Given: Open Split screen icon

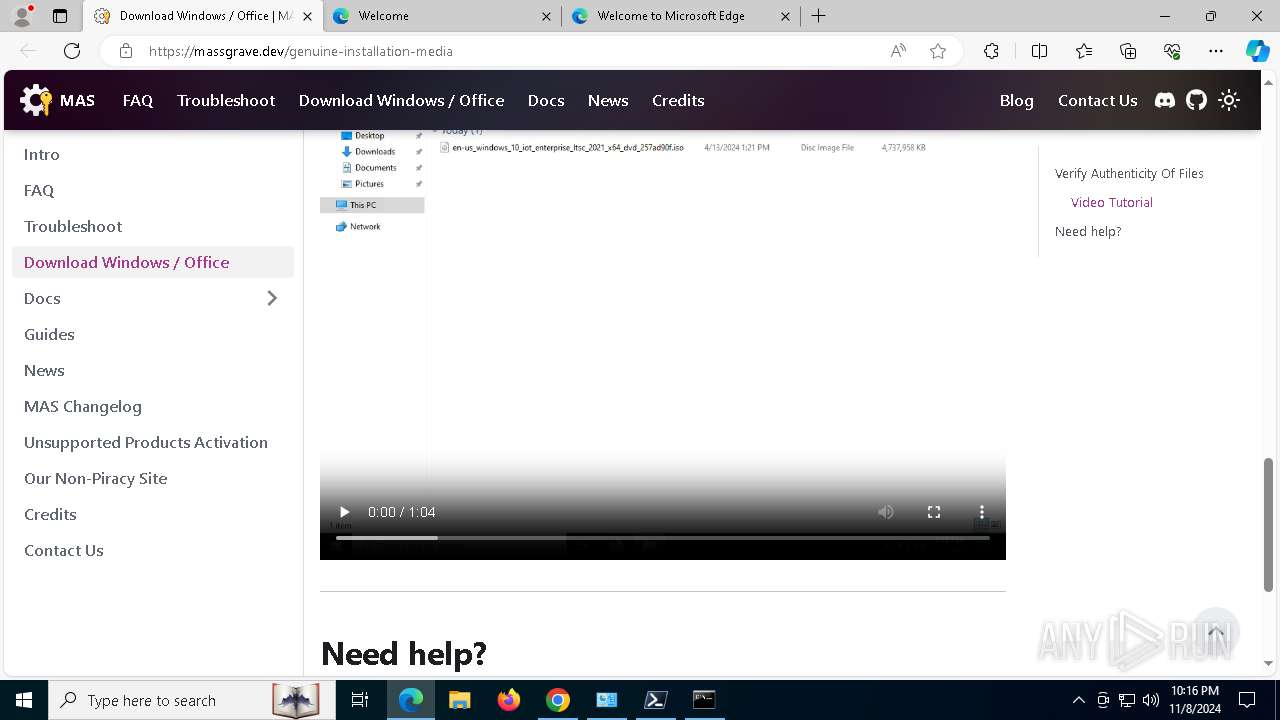Looking at the screenshot, I should 1039,51.
